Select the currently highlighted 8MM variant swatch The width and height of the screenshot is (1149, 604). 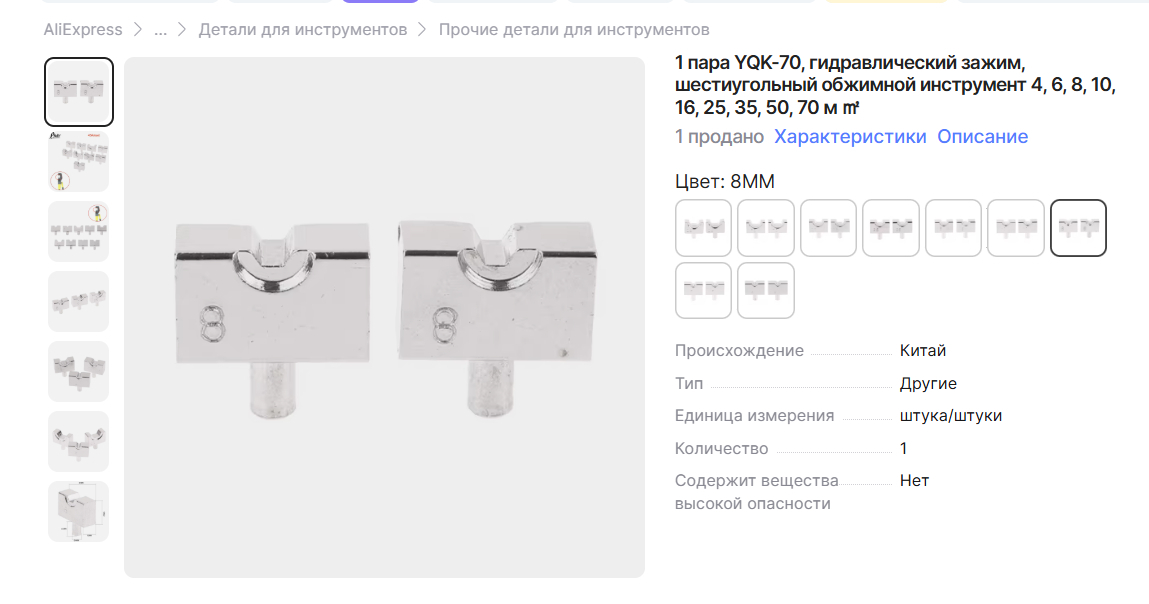1078,228
